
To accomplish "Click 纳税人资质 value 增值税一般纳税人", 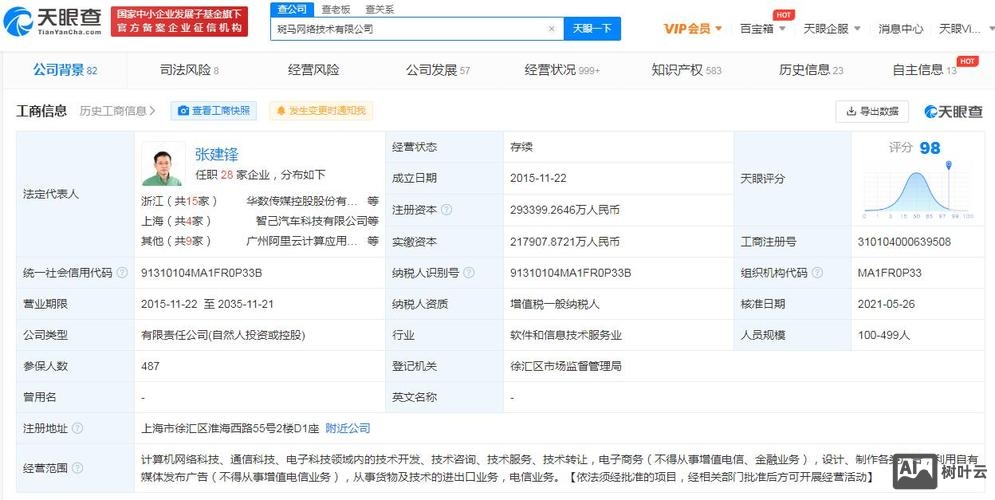I will pyautogui.click(x=555, y=304).
